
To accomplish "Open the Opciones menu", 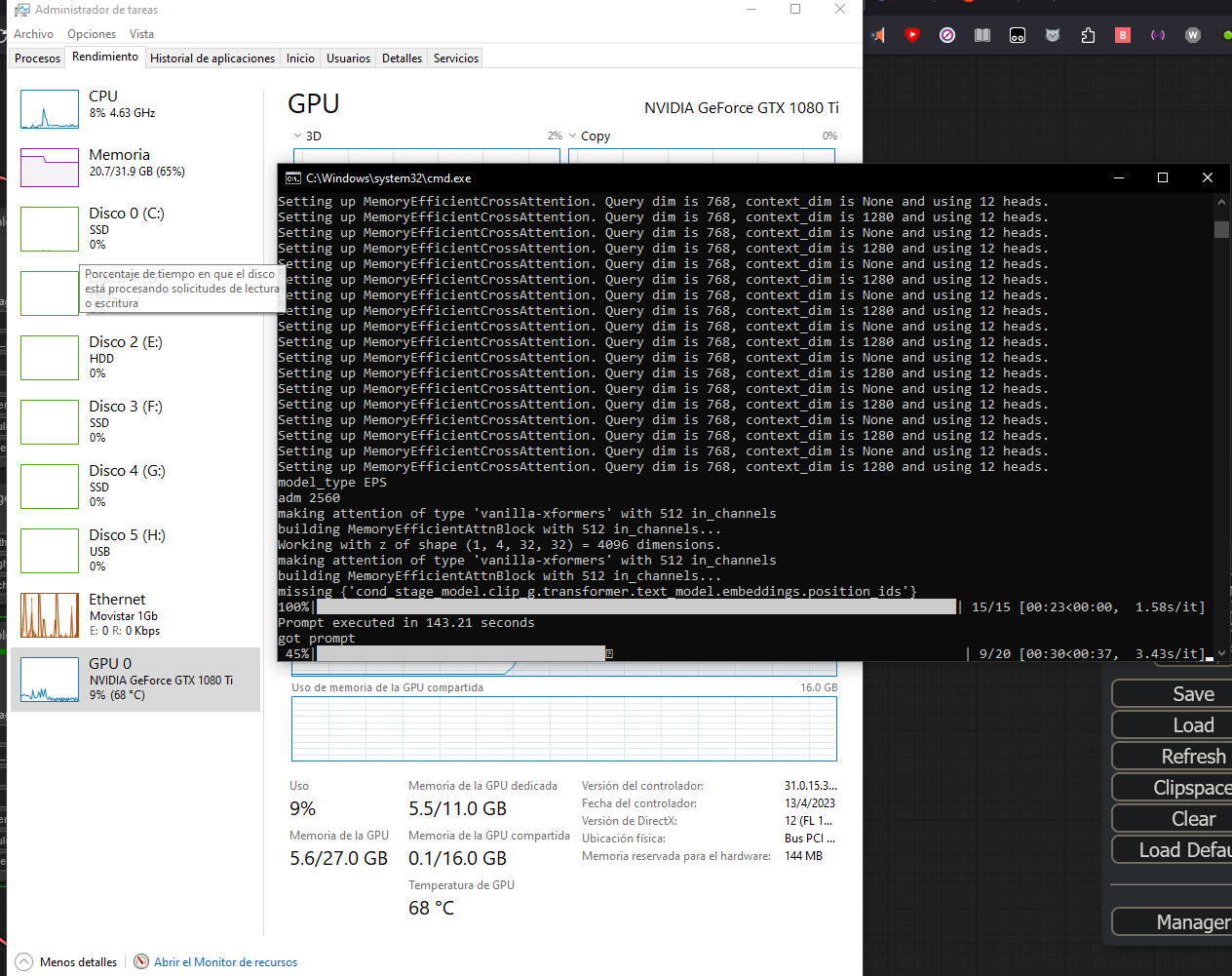I will coord(91,33).
